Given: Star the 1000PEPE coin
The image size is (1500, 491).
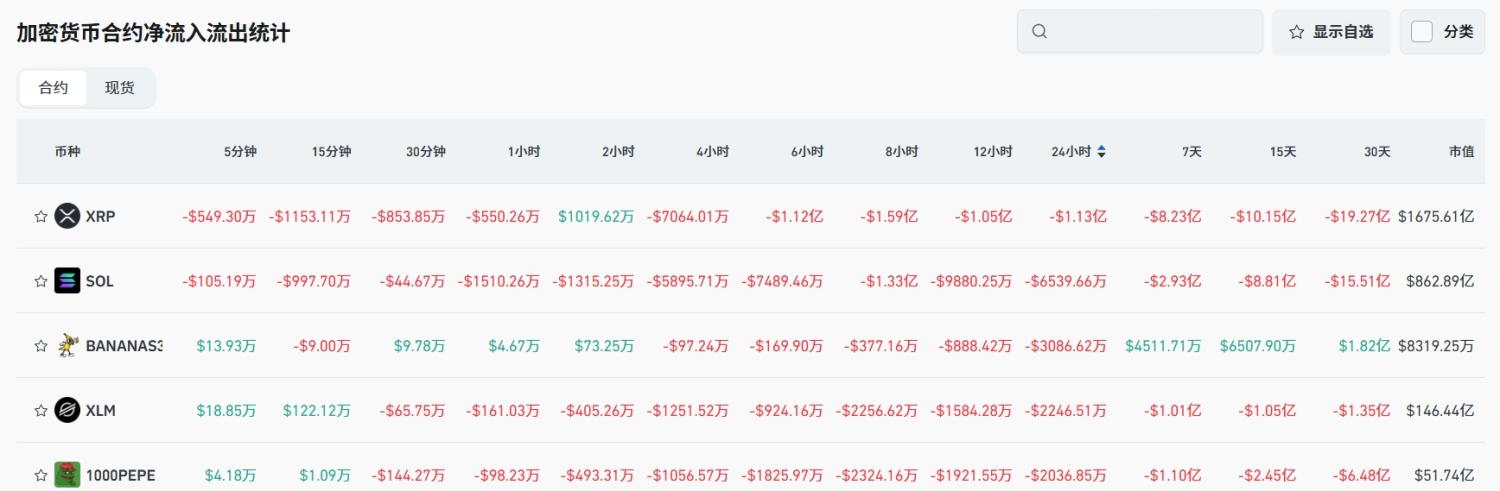Looking at the screenshot, I should click(41, 475).
